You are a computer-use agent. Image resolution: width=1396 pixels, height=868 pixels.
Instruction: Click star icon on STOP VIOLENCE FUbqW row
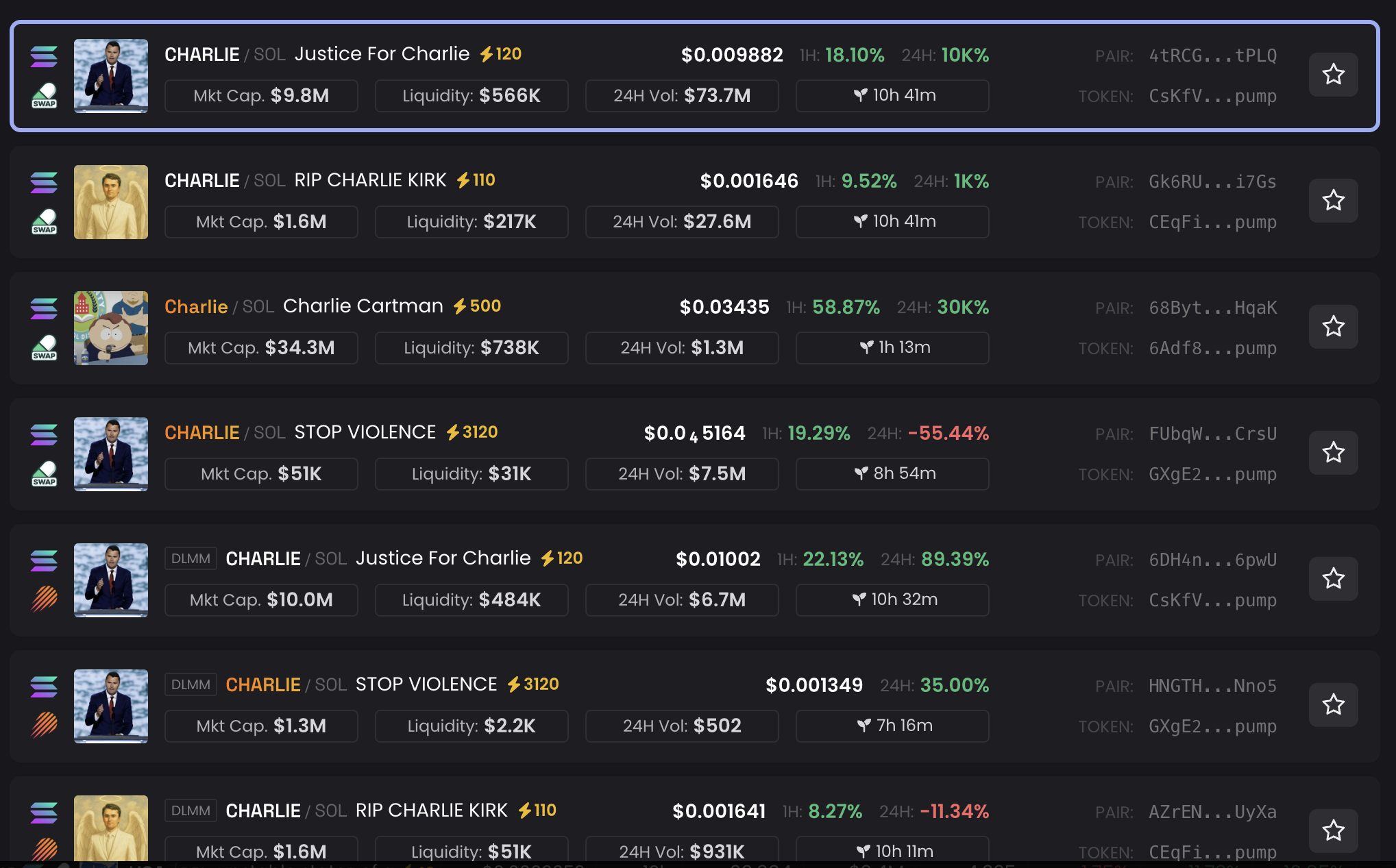tap(1333, 452)
